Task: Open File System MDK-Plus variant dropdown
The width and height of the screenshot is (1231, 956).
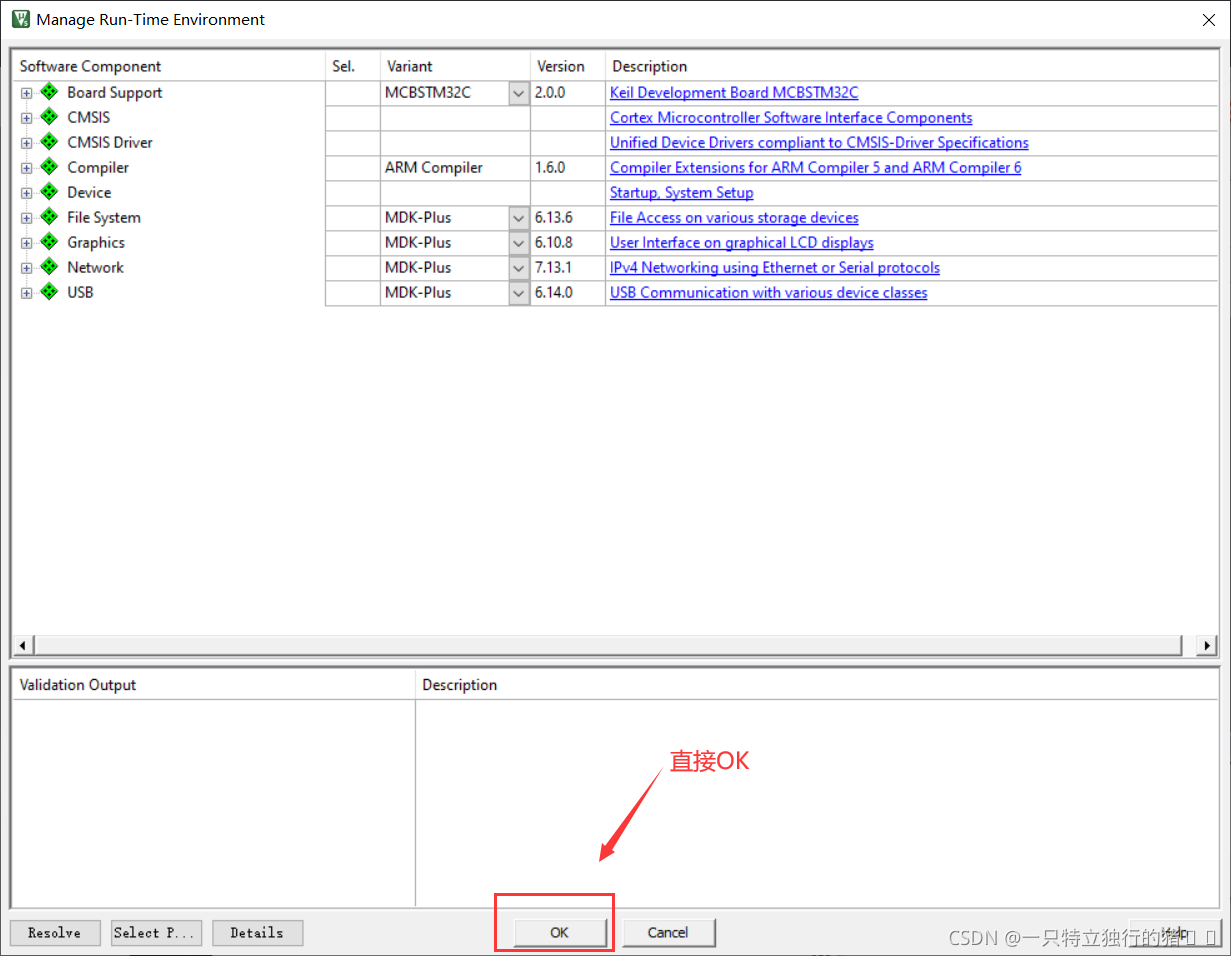Action: [x=519, y=218]
